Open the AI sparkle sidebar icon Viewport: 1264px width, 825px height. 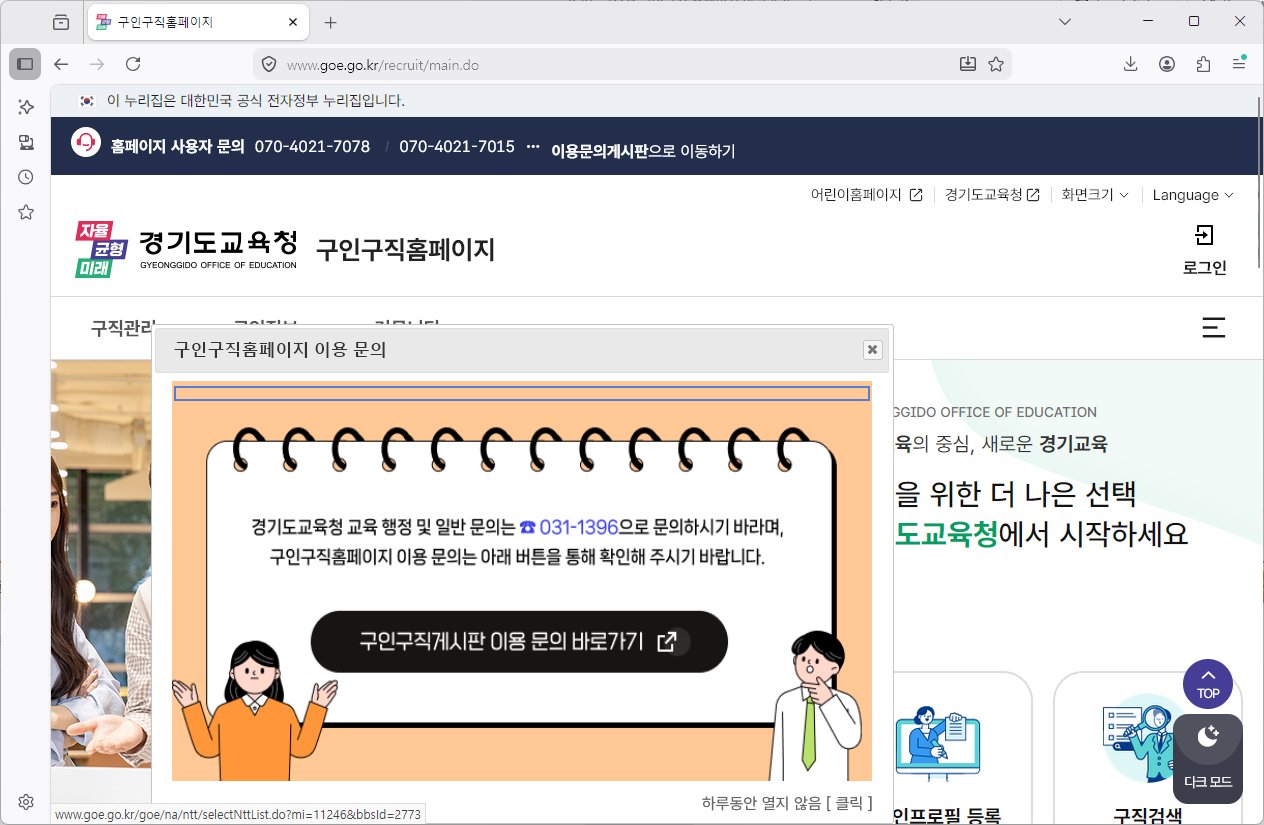click(26, 106)
